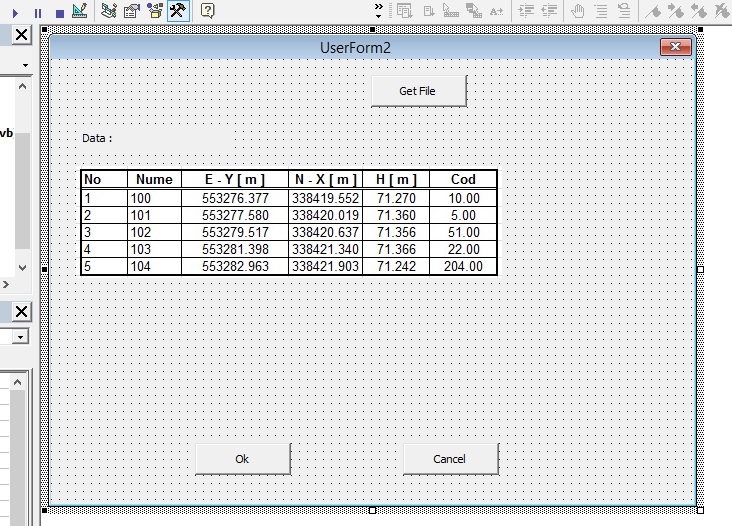Click the Quick Info icon
The height and width of the screenshot is (526, 732).
click(450, 11)
